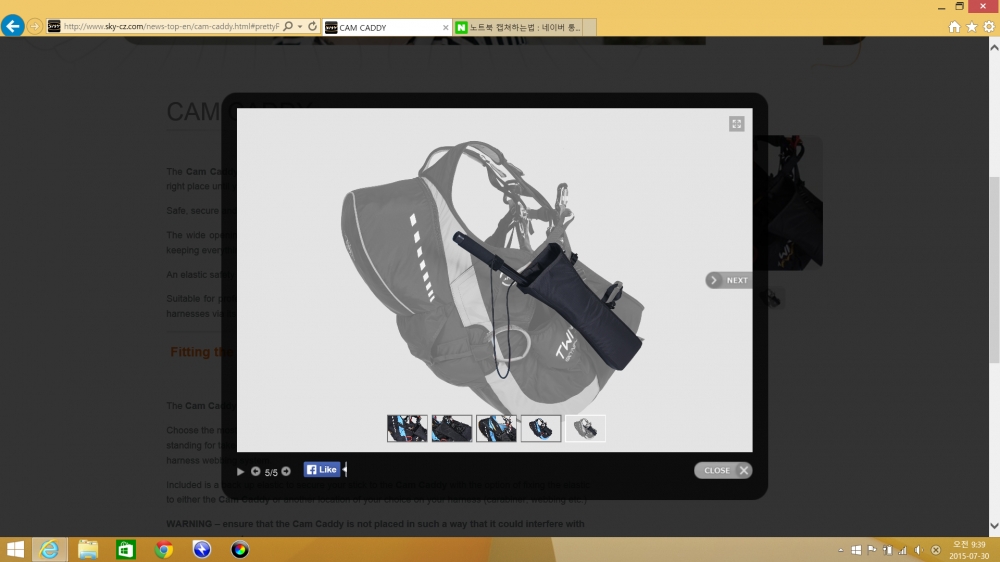This screenshot has height=562, width=1000.
Task: Open browser Tools gear icon
Action: coord(989,27)
